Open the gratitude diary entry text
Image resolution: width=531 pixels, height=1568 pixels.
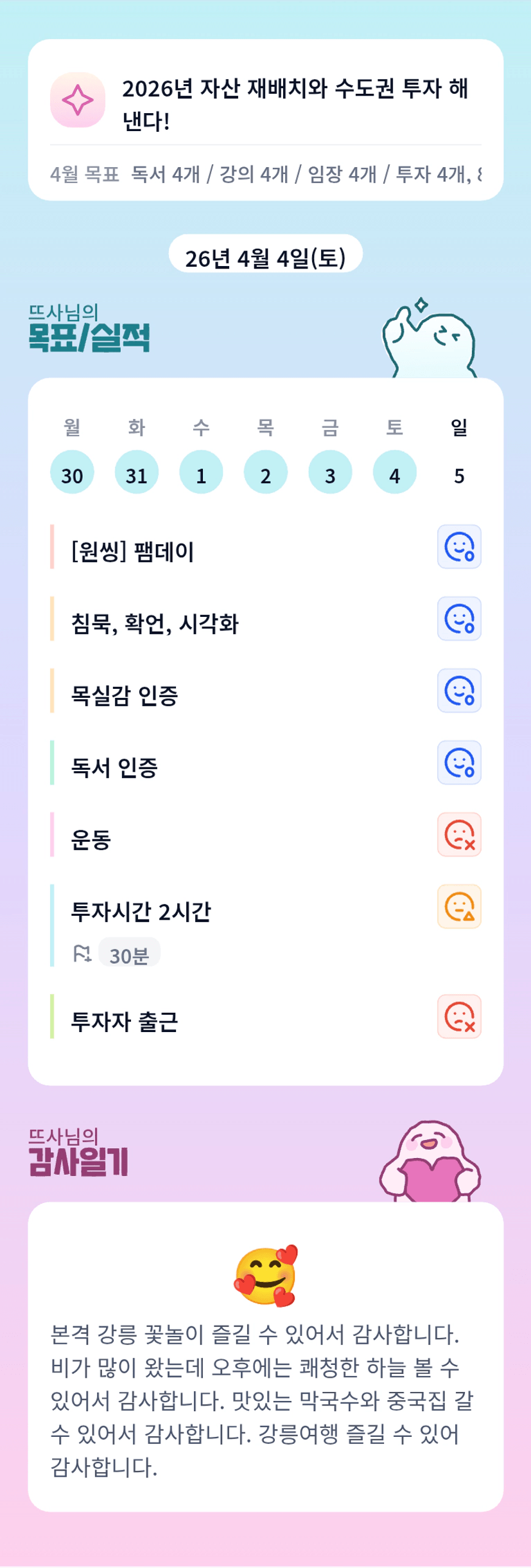click(x=262, y=1400)
